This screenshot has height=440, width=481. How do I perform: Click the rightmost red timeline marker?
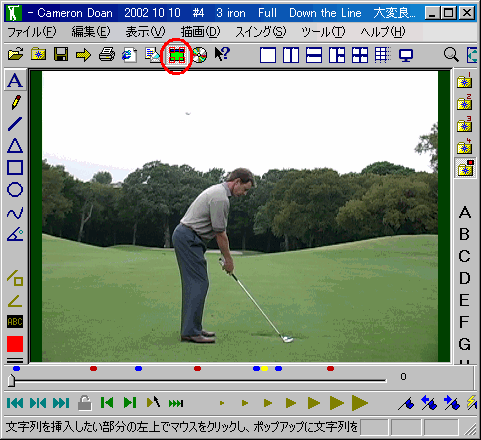[330, 368]
